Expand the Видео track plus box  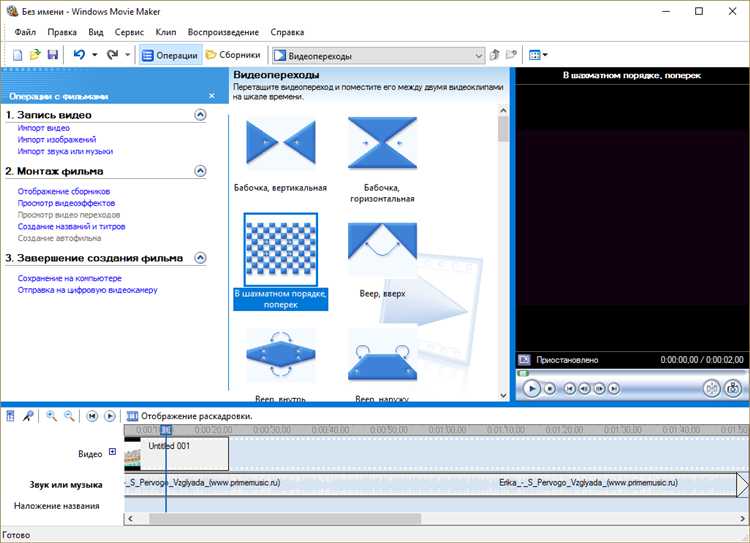coord(112,453)
